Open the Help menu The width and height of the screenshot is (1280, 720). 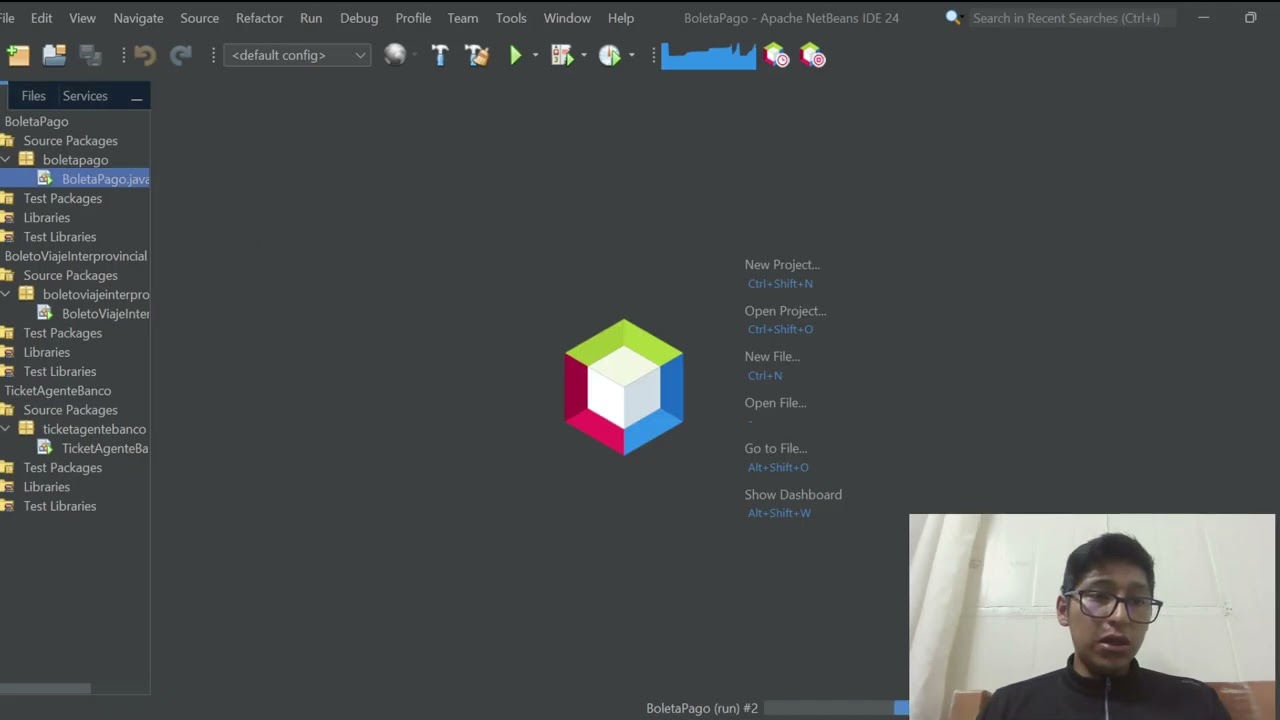[621, 18]
